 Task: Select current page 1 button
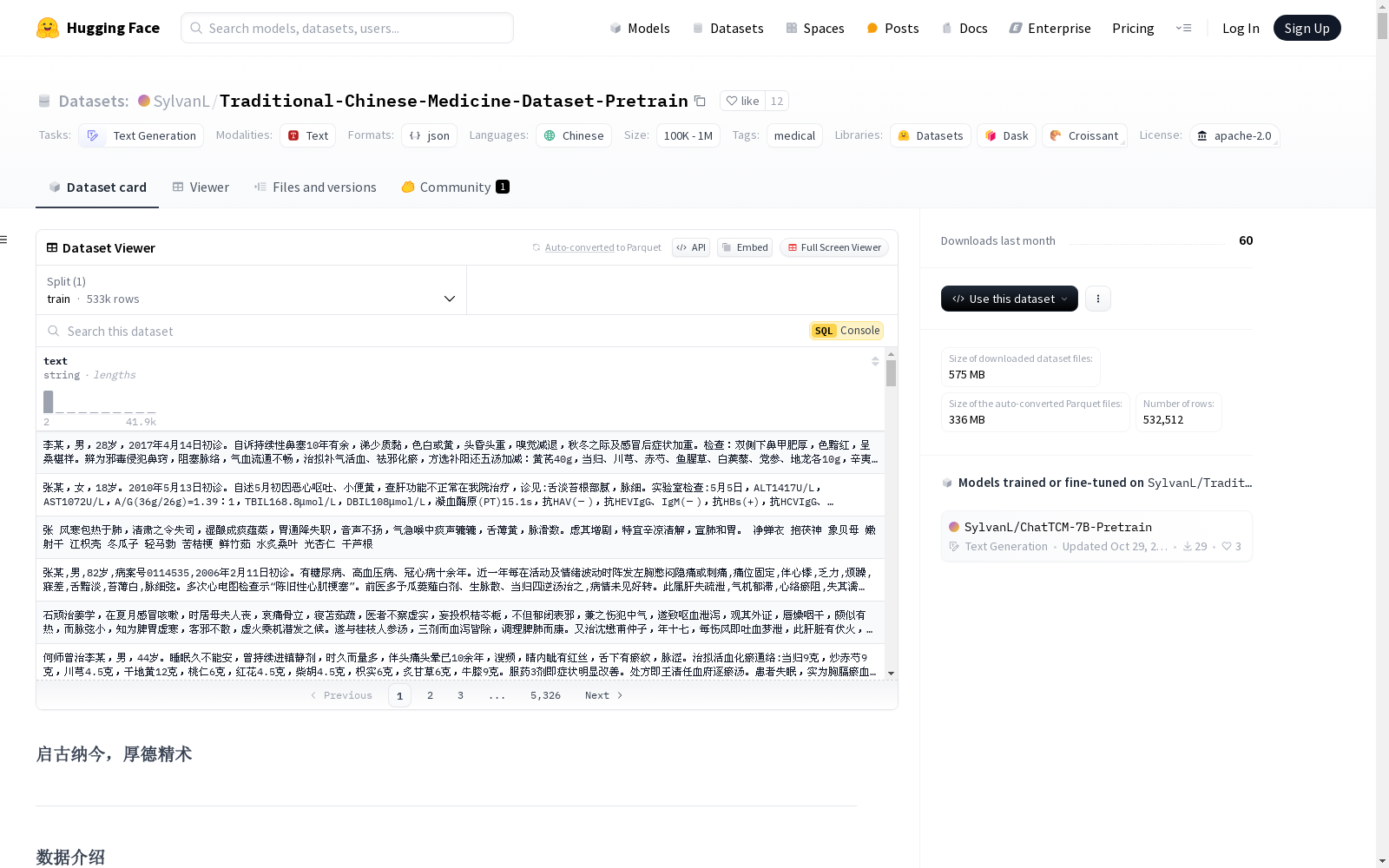coord(399,695)
